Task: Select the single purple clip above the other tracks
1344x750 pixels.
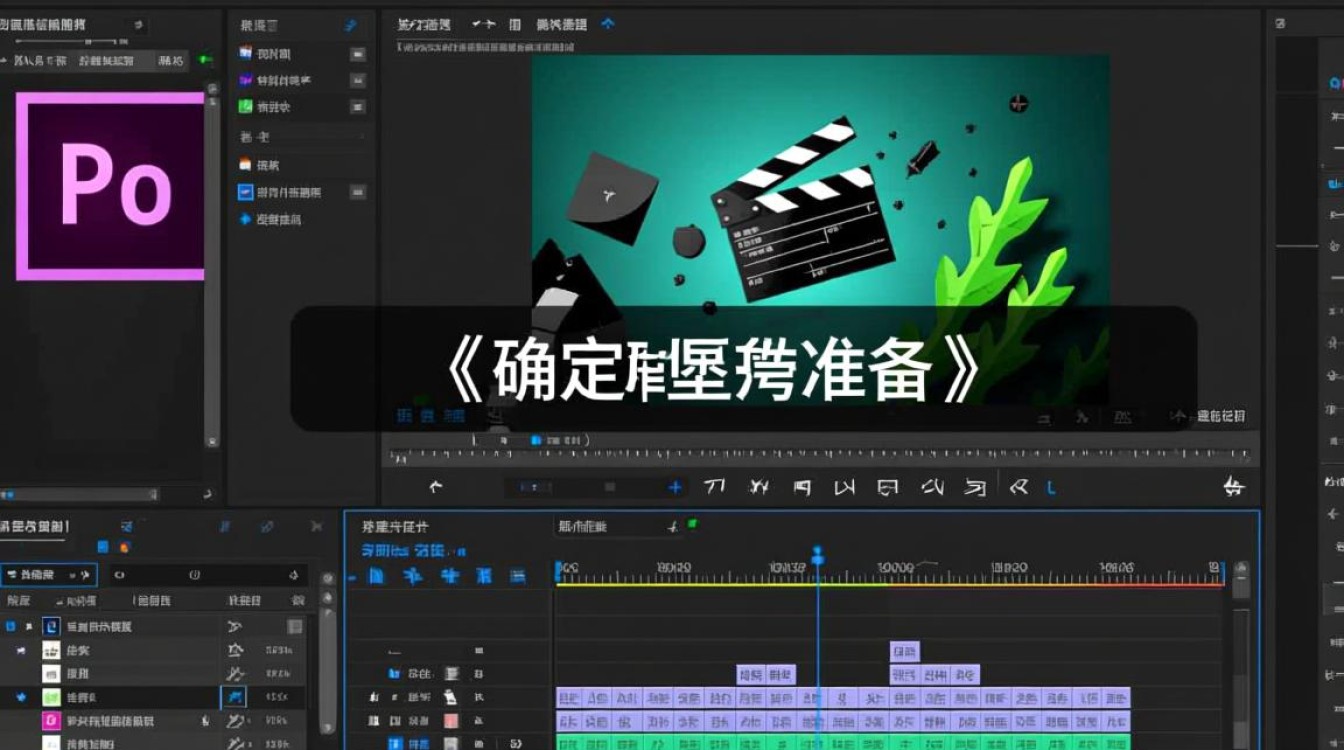Action: click(904, 651)
